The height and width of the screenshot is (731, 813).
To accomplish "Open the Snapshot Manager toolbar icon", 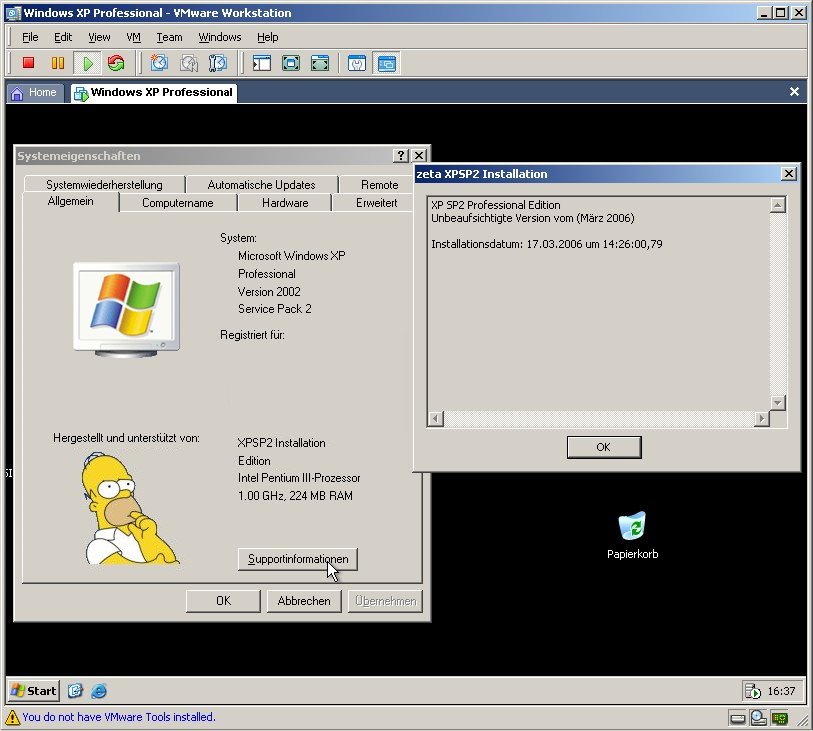I will (x=218, y=63).
